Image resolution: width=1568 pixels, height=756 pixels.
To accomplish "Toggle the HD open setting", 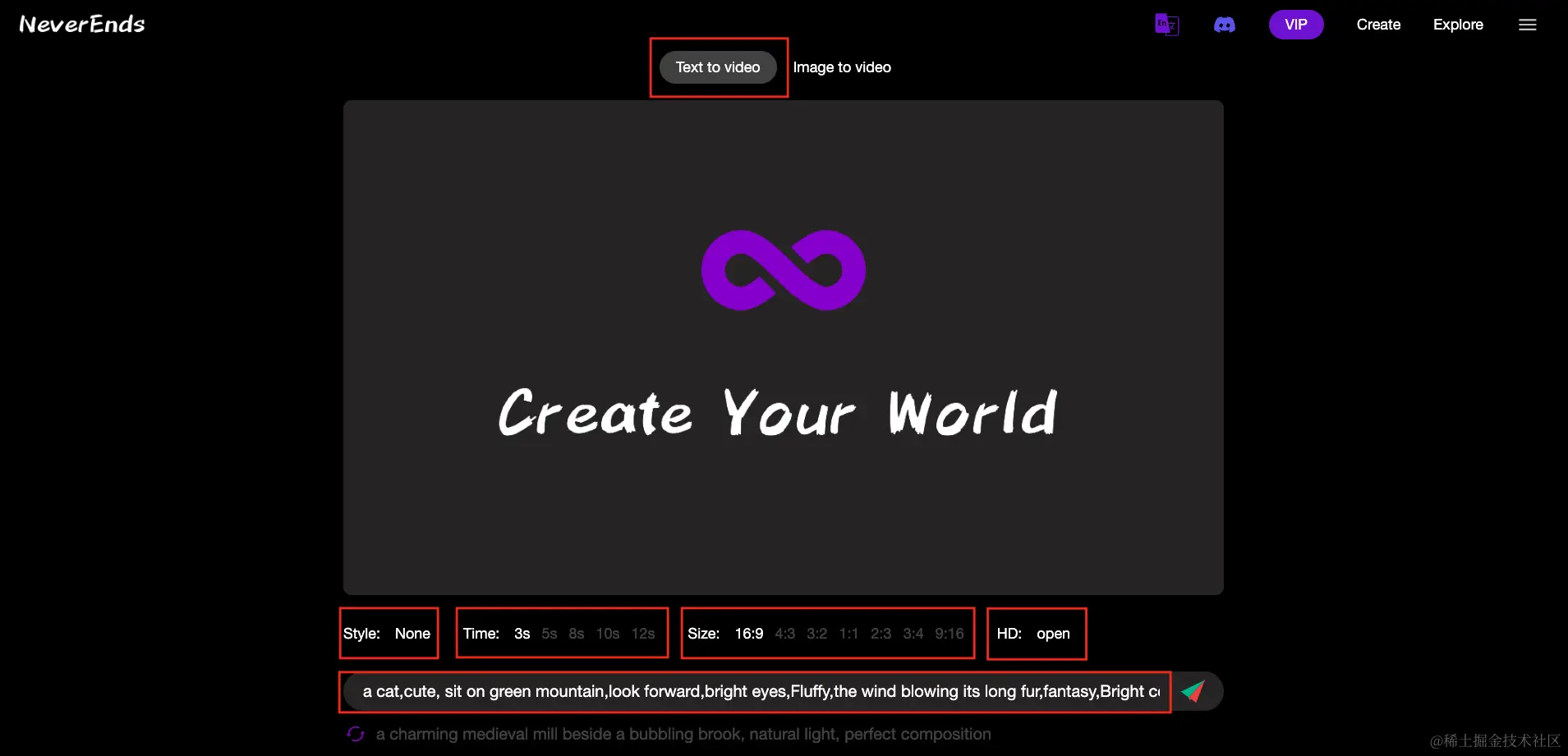I will click(1053, 634).
